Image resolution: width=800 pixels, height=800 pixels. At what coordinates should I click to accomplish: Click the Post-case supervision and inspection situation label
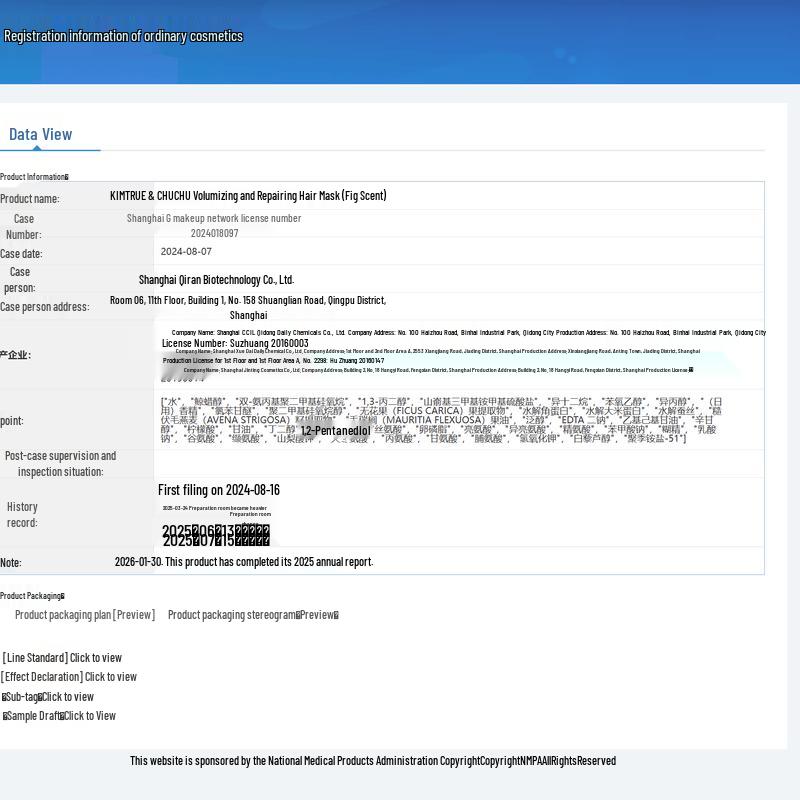click(60, 464)
